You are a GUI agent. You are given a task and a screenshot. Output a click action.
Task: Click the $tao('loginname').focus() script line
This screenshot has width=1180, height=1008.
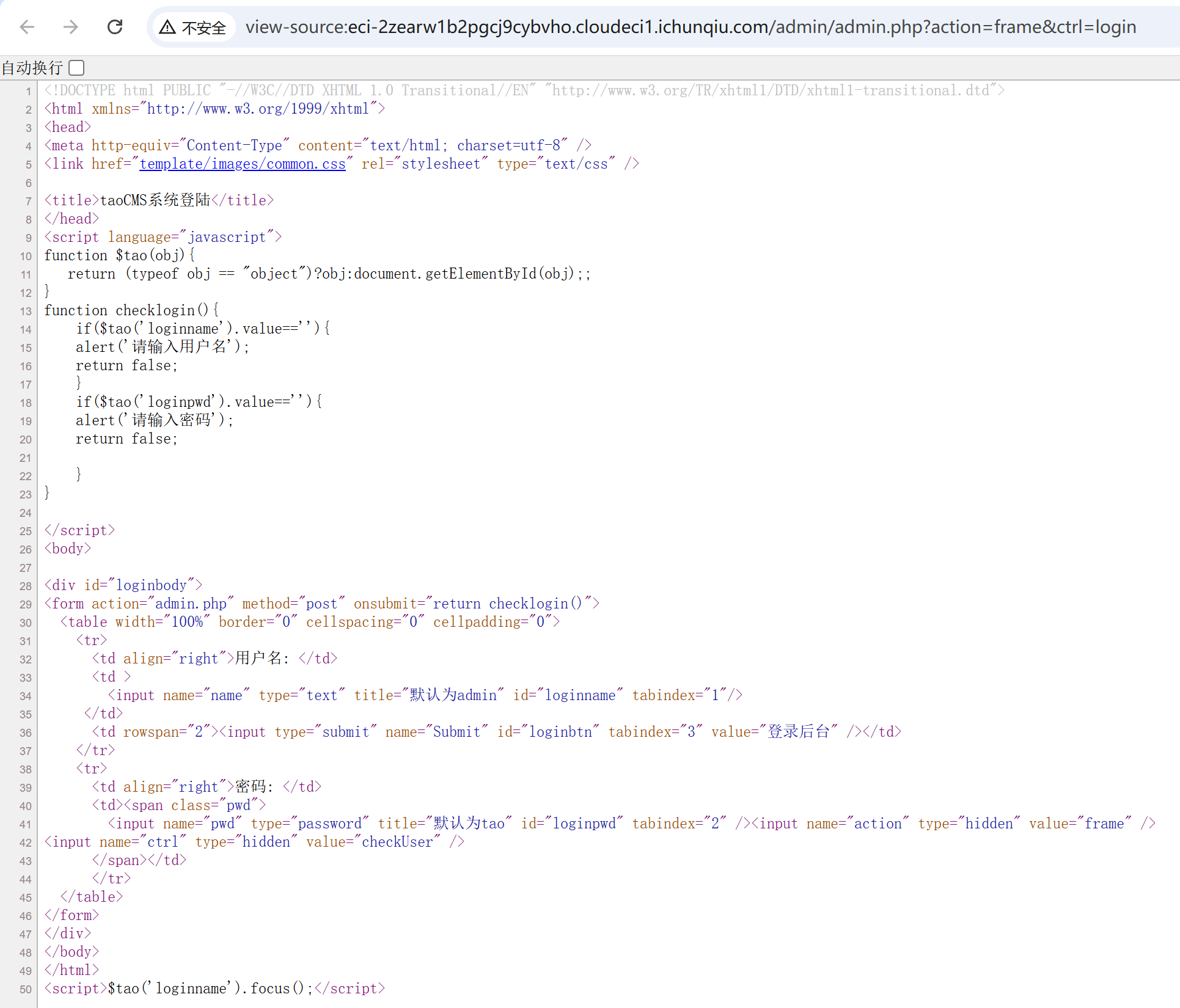click(x=214, y=988)
